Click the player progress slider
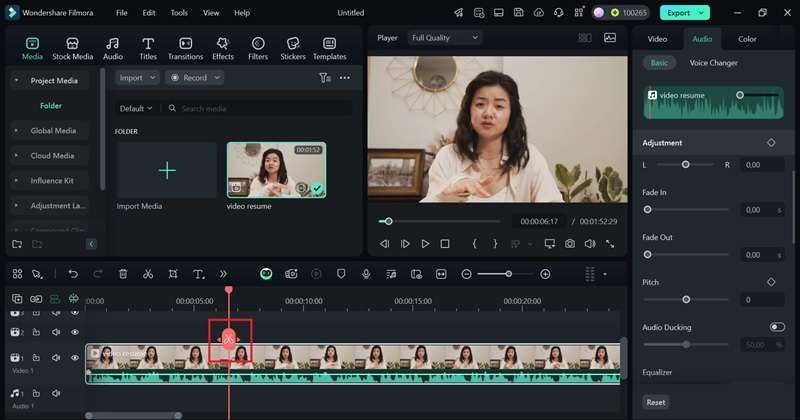The width and height of the screenshot is (800, 420). click(439, 221)
